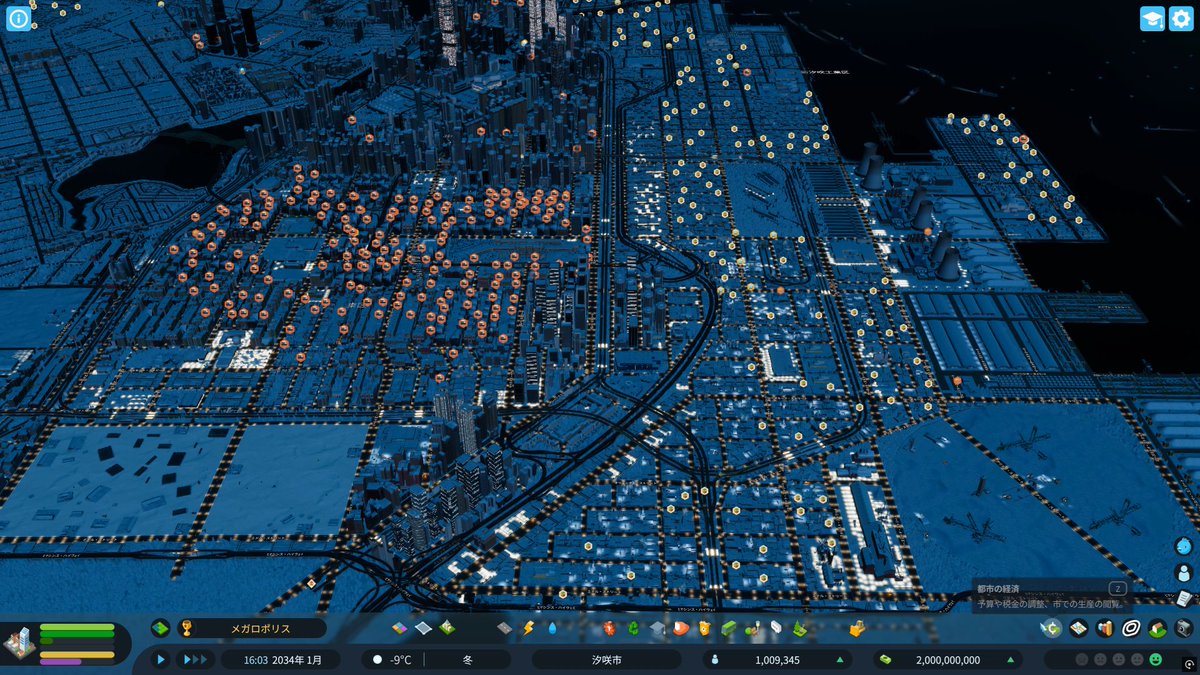Open the zone demand building icon
The width and height of the screenshot is (1200, 675).
tap(20, 644)
